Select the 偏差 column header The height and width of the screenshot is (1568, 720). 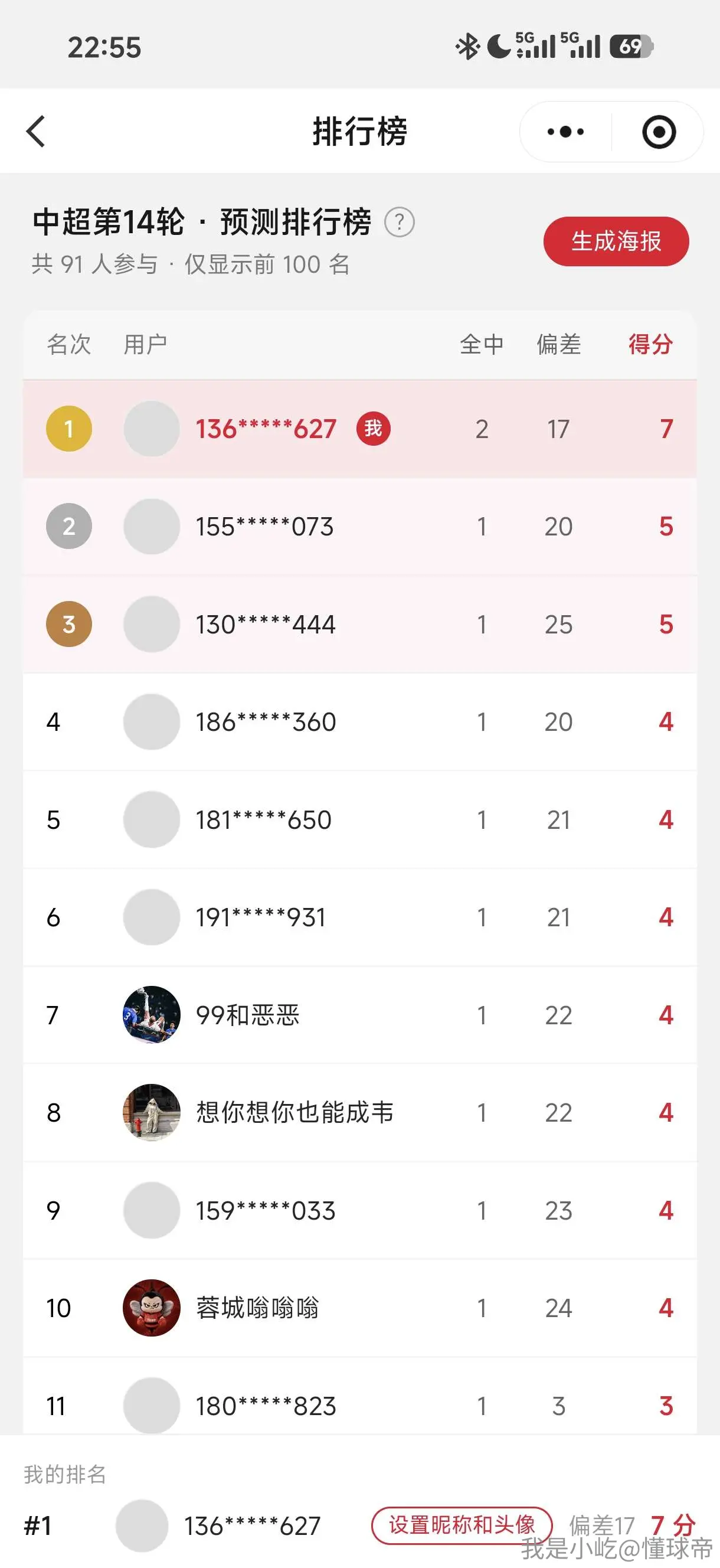(558, 345)
